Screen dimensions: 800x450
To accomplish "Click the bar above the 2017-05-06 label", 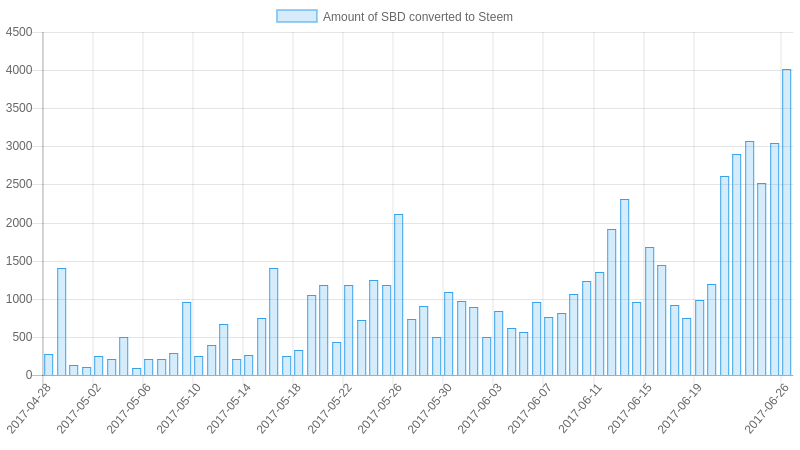I will pos(148,367).
